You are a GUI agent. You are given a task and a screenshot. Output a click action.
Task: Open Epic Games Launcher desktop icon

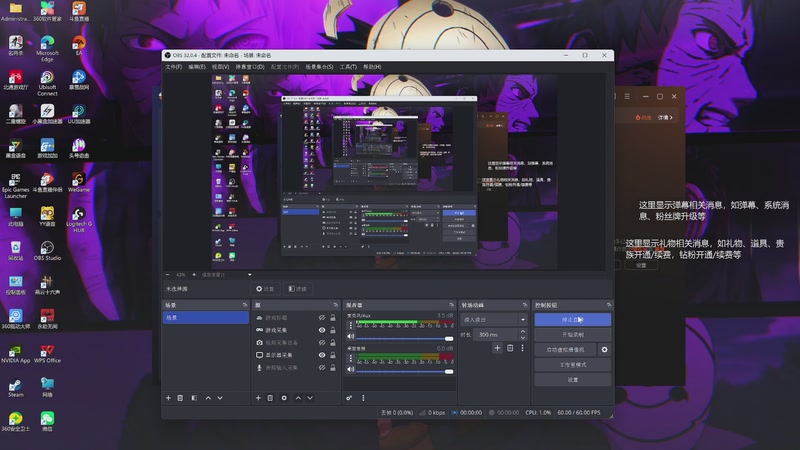click(15, 185)
